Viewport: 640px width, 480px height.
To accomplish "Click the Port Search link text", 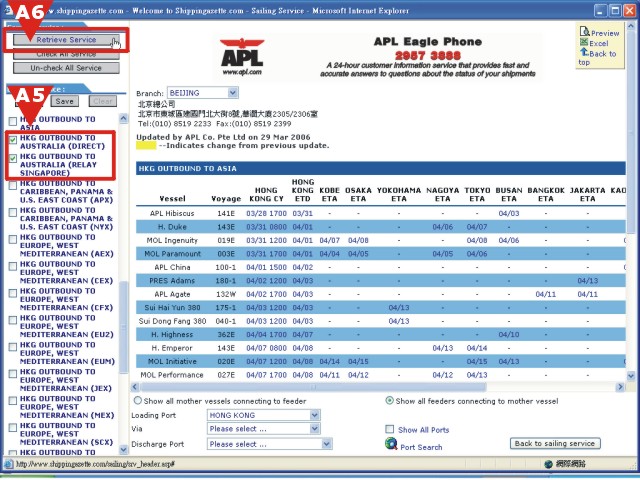I will (x=421, y=447).
